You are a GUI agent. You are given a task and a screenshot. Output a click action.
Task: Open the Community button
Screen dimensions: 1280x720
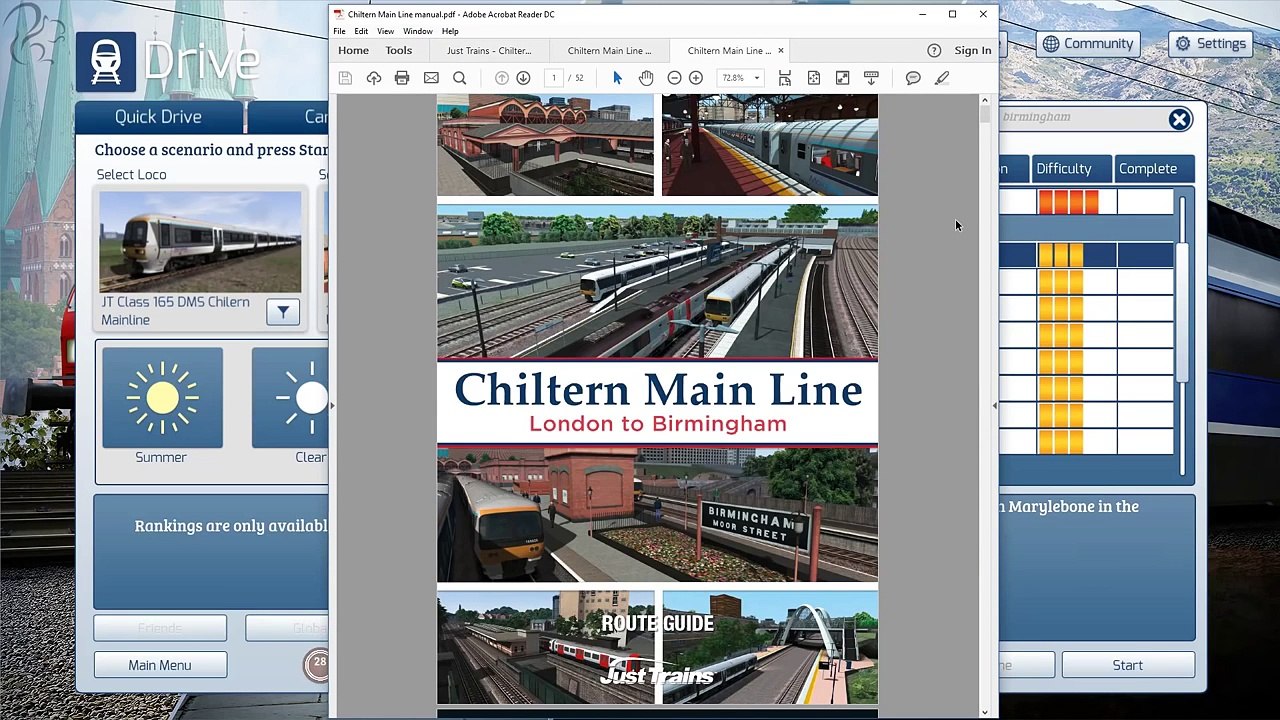(x=1087, y=44)
